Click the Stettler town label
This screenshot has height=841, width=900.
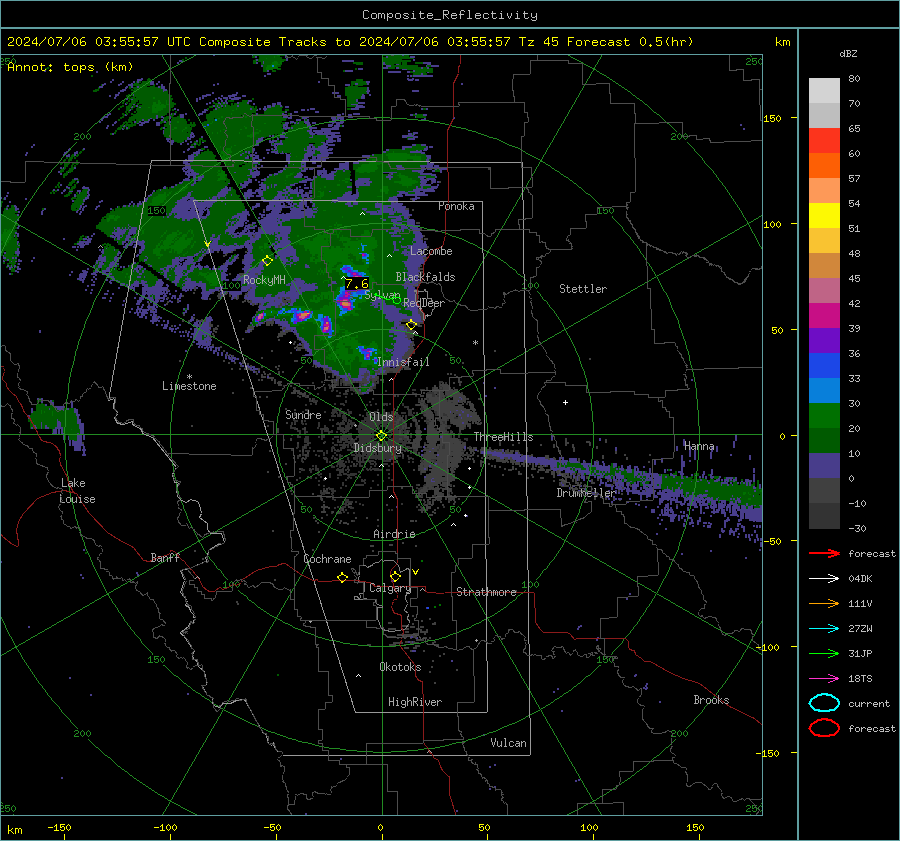pyautogui.click(x=583, y=289)
